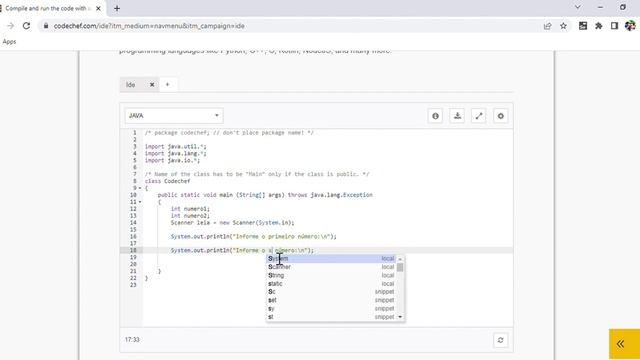View site security lock info
This screenshot has height=360, width=640.
click(46, 26)
